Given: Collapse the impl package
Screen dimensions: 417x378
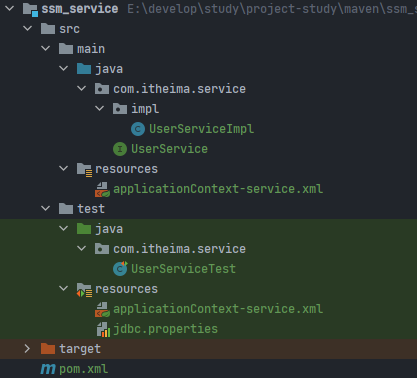Looking at the screenshot, I should point(99,108).
